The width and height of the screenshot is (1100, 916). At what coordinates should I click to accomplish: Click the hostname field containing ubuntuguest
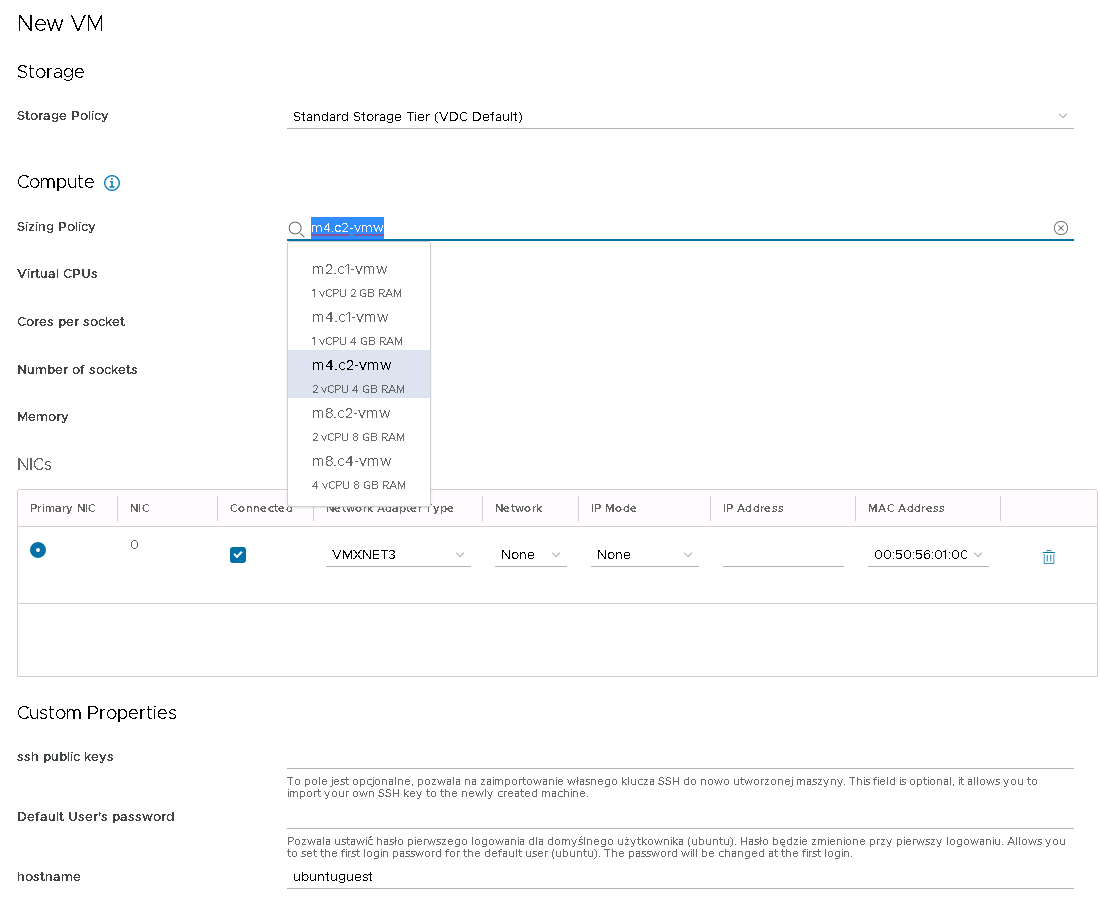(x=680, y=877)
